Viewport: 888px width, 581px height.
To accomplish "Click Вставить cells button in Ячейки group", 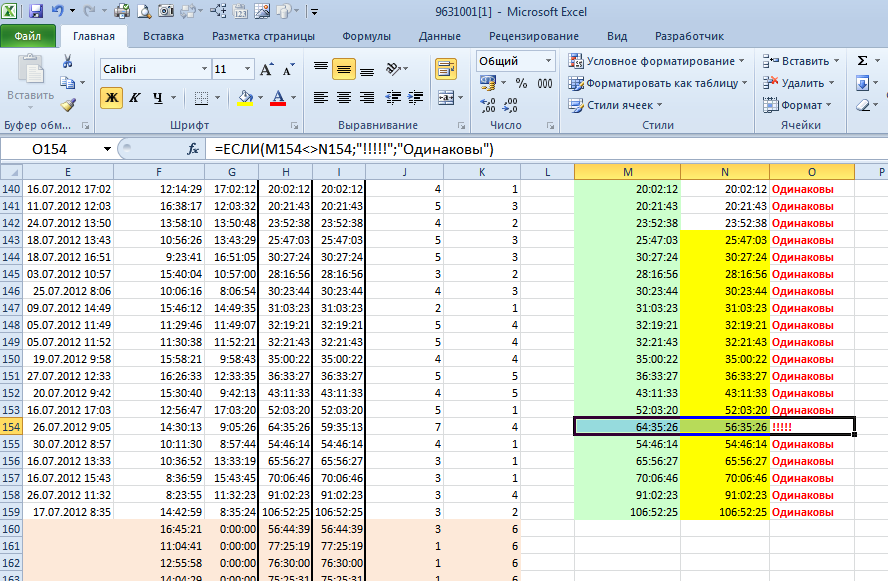I will pos(801,61).
